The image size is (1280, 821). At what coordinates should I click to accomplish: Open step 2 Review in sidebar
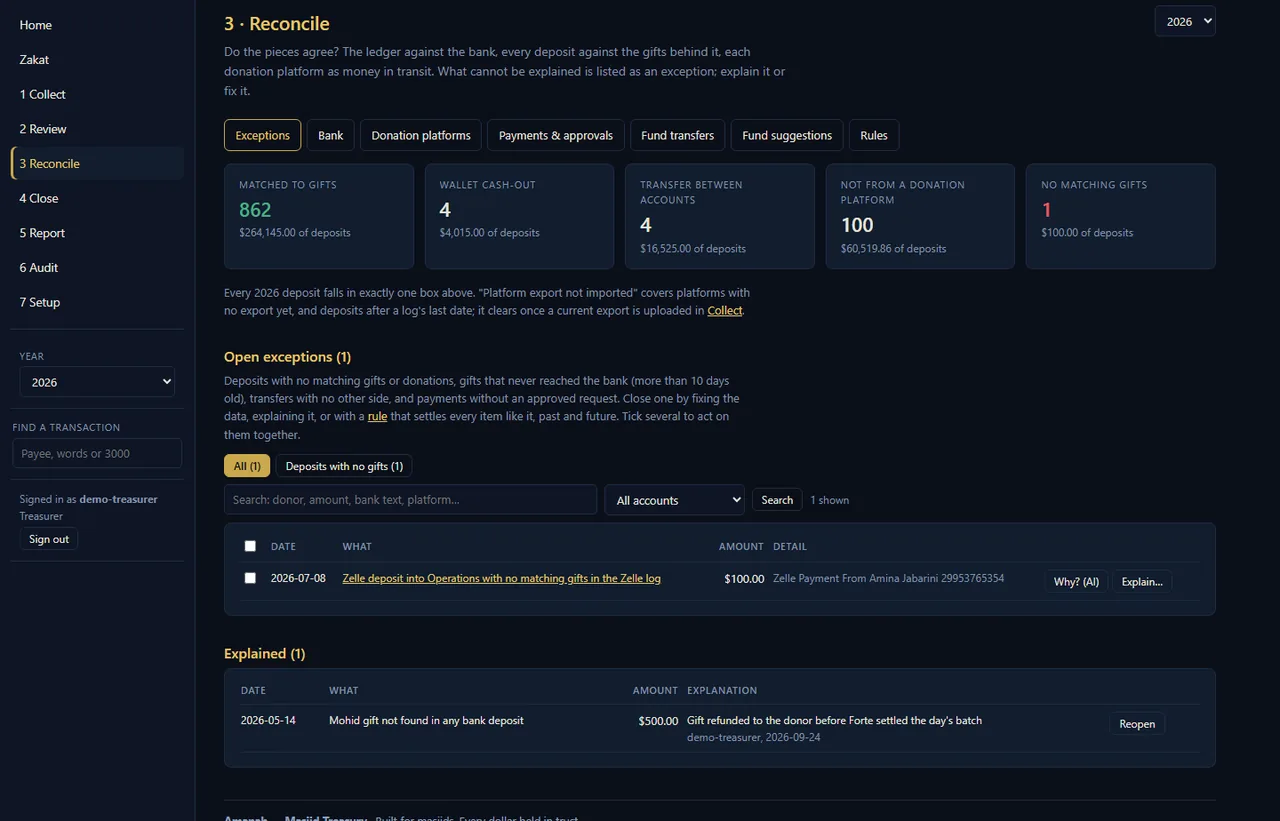[97, 129]
